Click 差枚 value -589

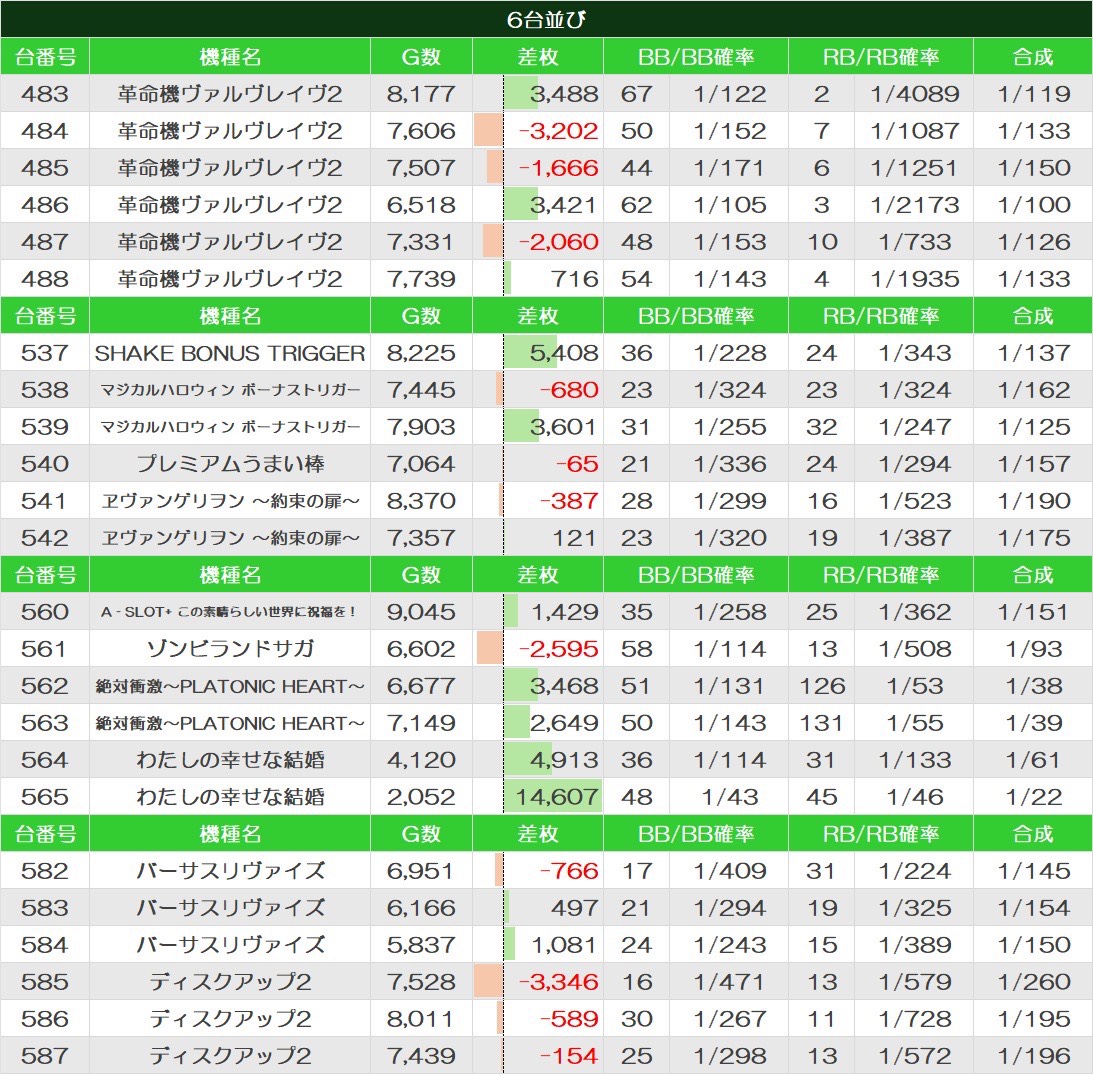tap(569, 1018)
